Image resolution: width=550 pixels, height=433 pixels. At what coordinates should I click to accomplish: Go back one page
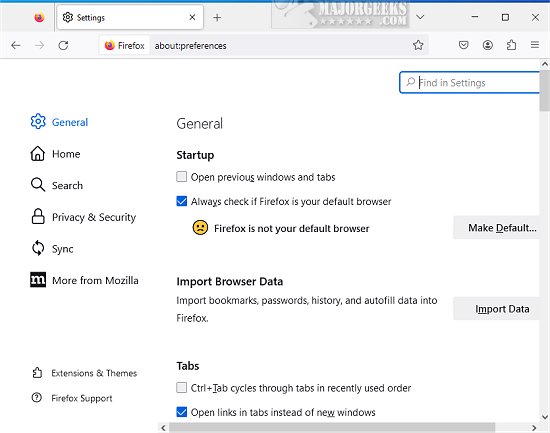(16, 45)
